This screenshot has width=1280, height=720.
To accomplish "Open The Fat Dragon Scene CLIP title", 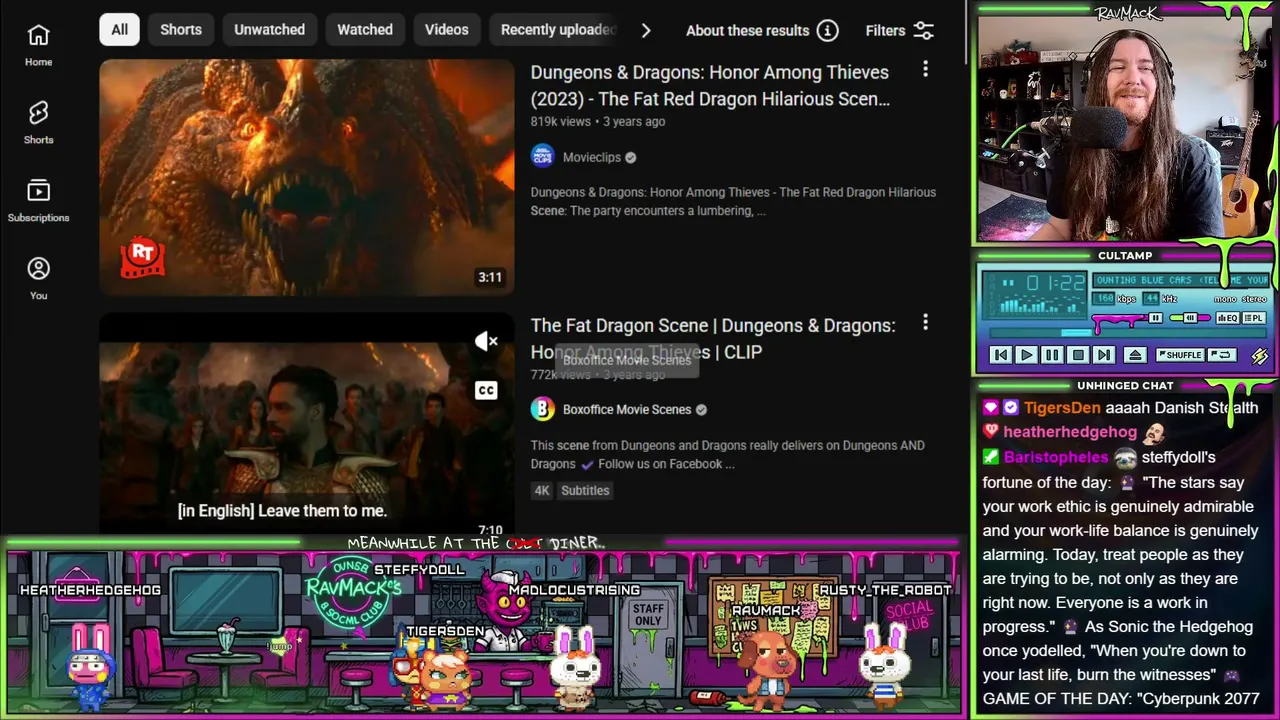I will [x=713, y=338].
